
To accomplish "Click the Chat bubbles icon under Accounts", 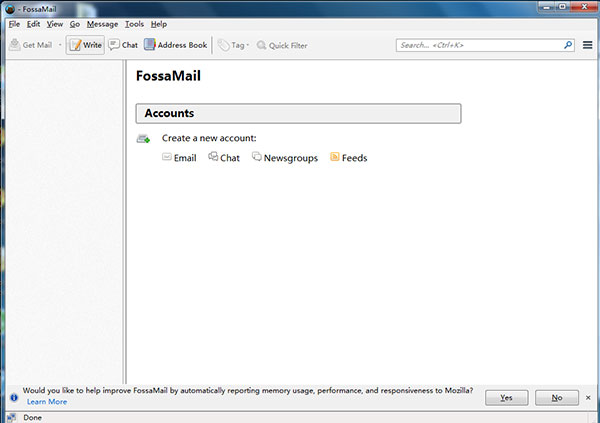I will (x=213, y=156).
